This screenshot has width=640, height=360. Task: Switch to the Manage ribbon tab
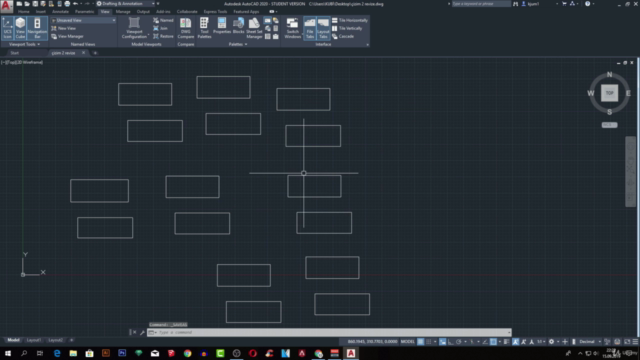(x=123, y=12)
